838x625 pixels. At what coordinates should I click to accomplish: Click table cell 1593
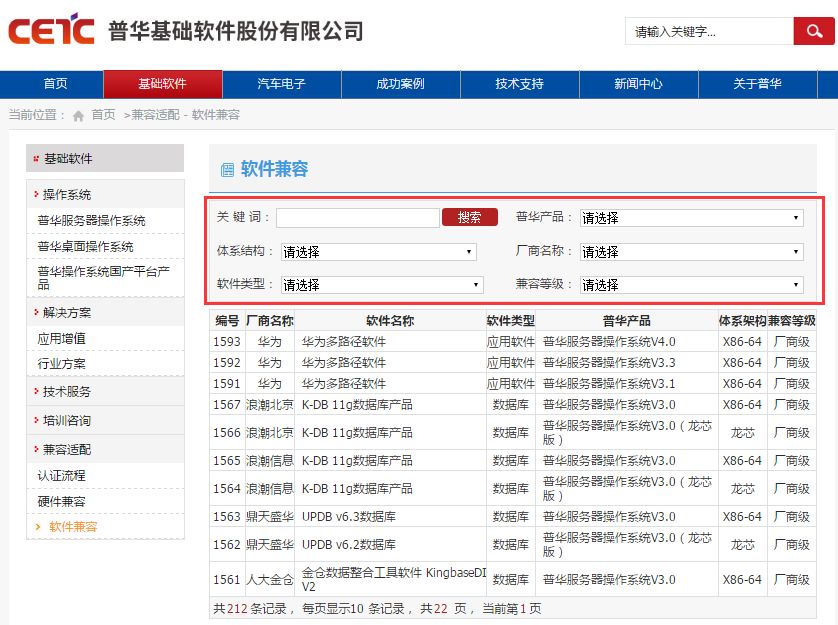pos(227,342)
